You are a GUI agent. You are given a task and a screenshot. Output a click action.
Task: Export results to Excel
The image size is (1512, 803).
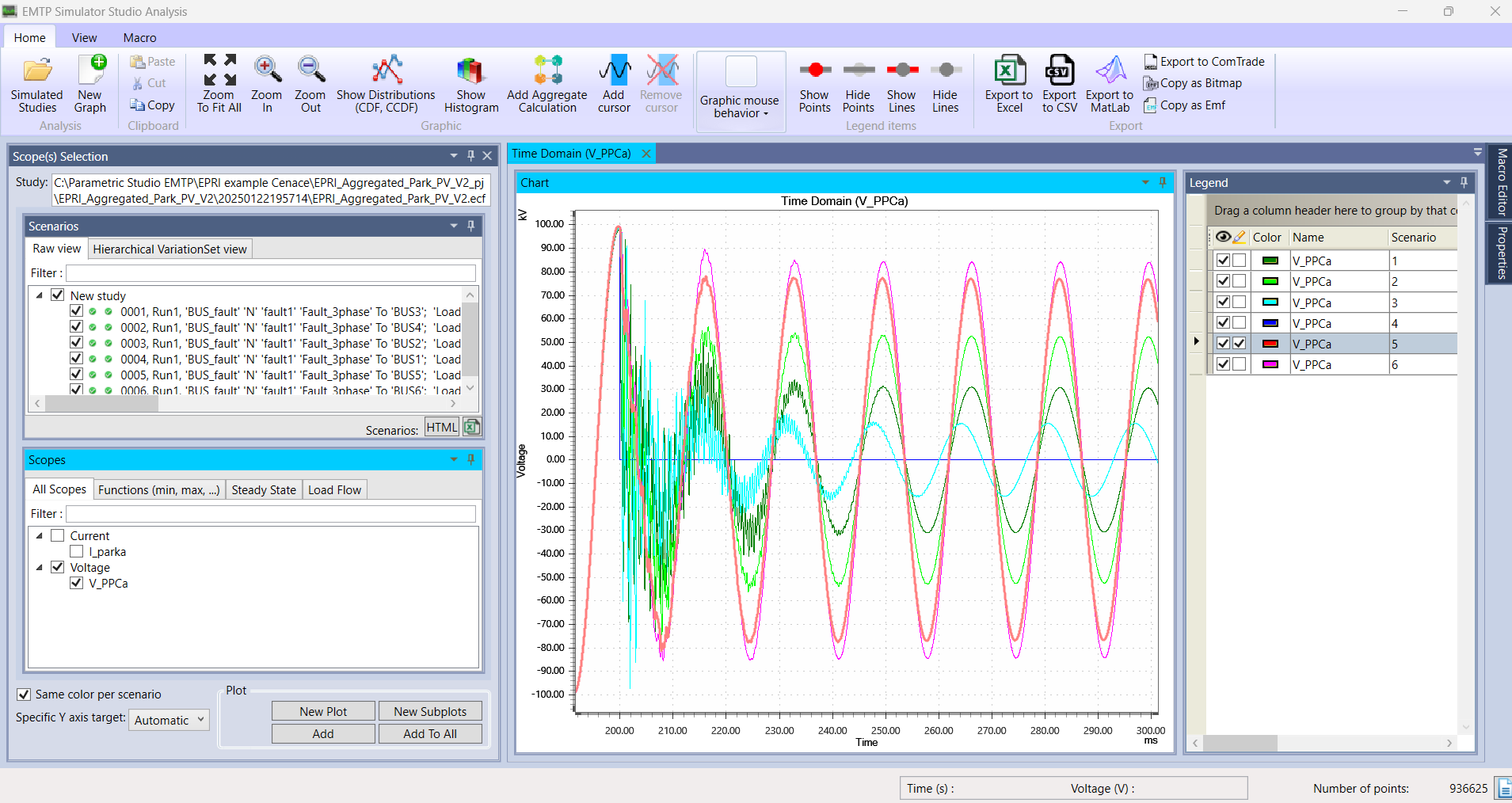[1007, 82]
